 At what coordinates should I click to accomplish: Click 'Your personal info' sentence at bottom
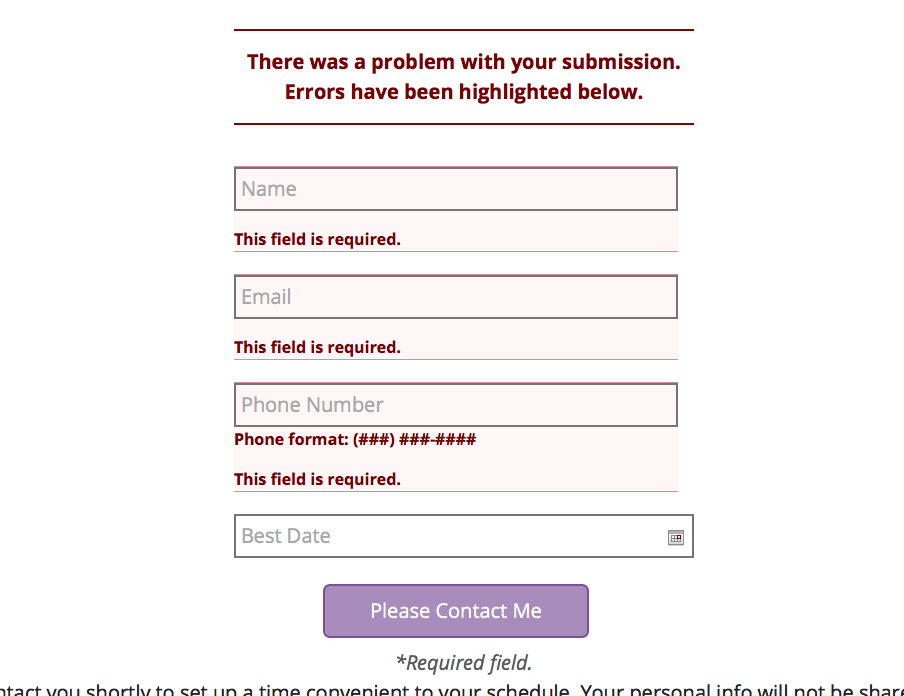[742, 690]
